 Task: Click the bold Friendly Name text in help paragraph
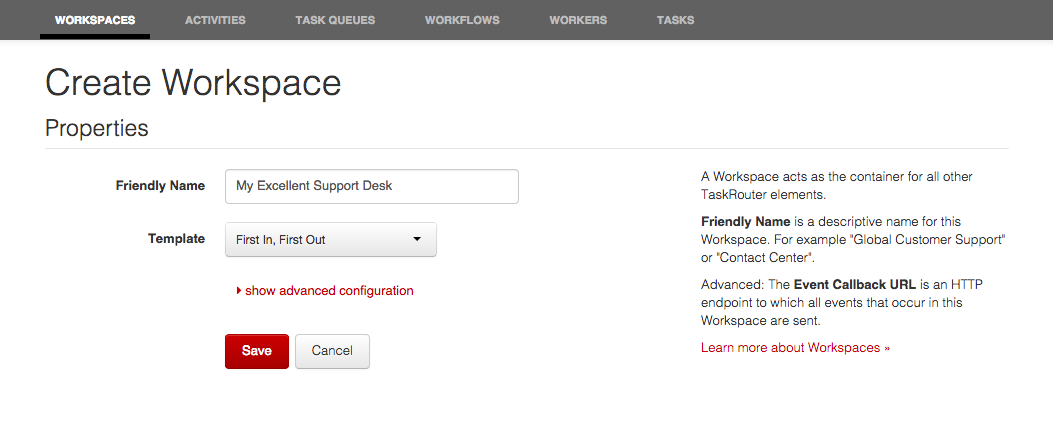(x=746, y=222)
